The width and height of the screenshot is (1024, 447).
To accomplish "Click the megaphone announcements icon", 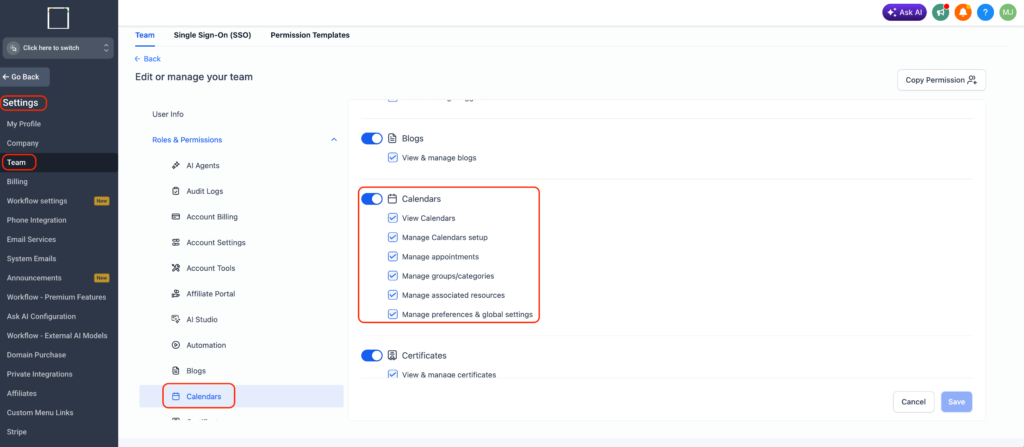I will pyautogui.click(x=940, y=12).
